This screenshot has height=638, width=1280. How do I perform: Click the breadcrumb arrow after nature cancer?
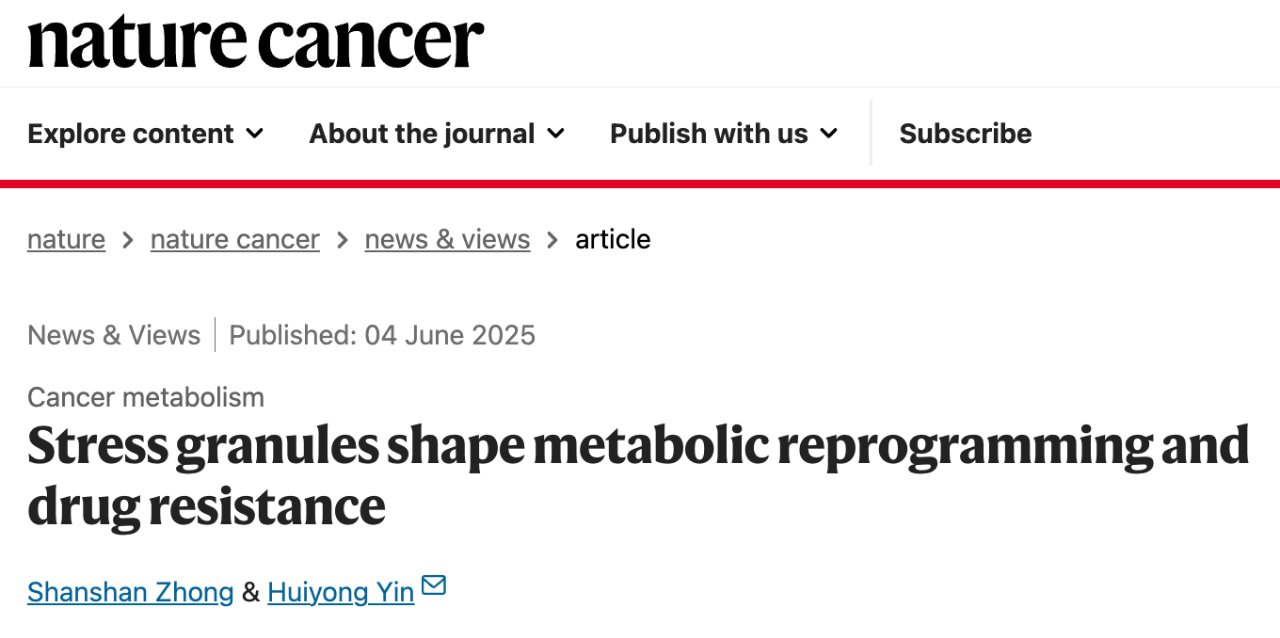coord(342,240)
